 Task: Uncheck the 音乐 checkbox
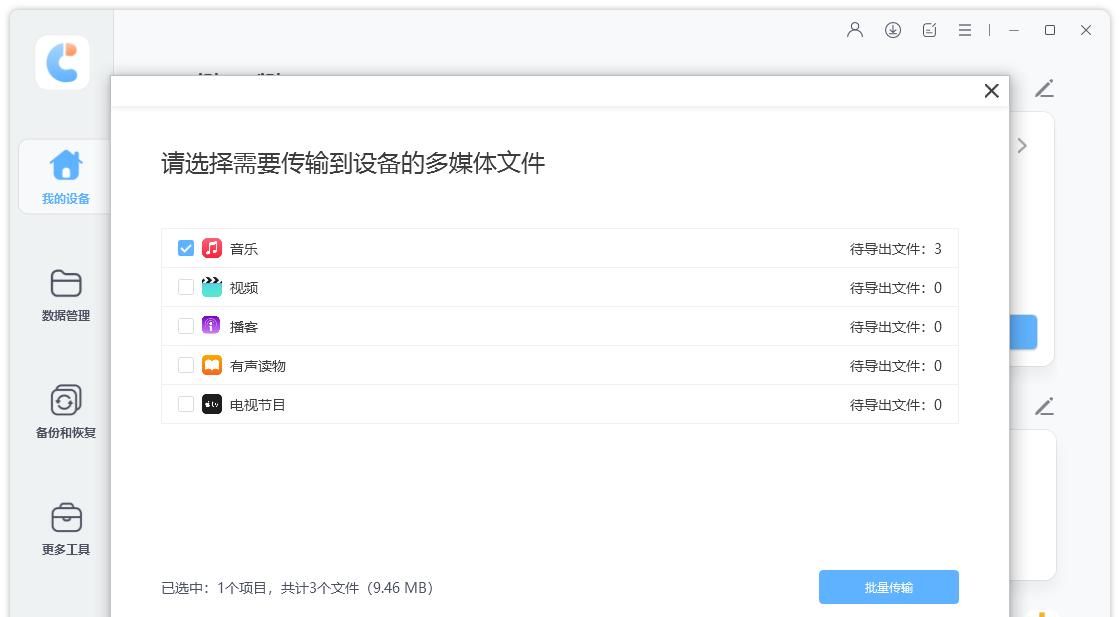pyautogui.click(x=185, y=248)
